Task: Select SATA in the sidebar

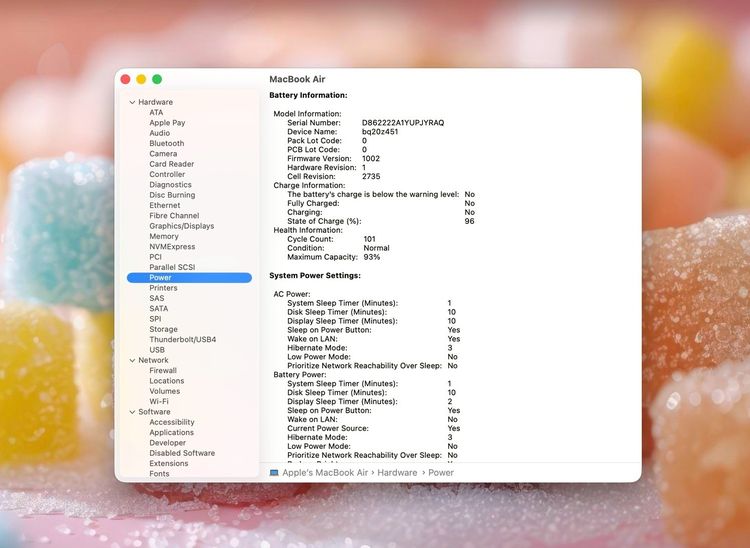Action: click(x=158, y=308)
